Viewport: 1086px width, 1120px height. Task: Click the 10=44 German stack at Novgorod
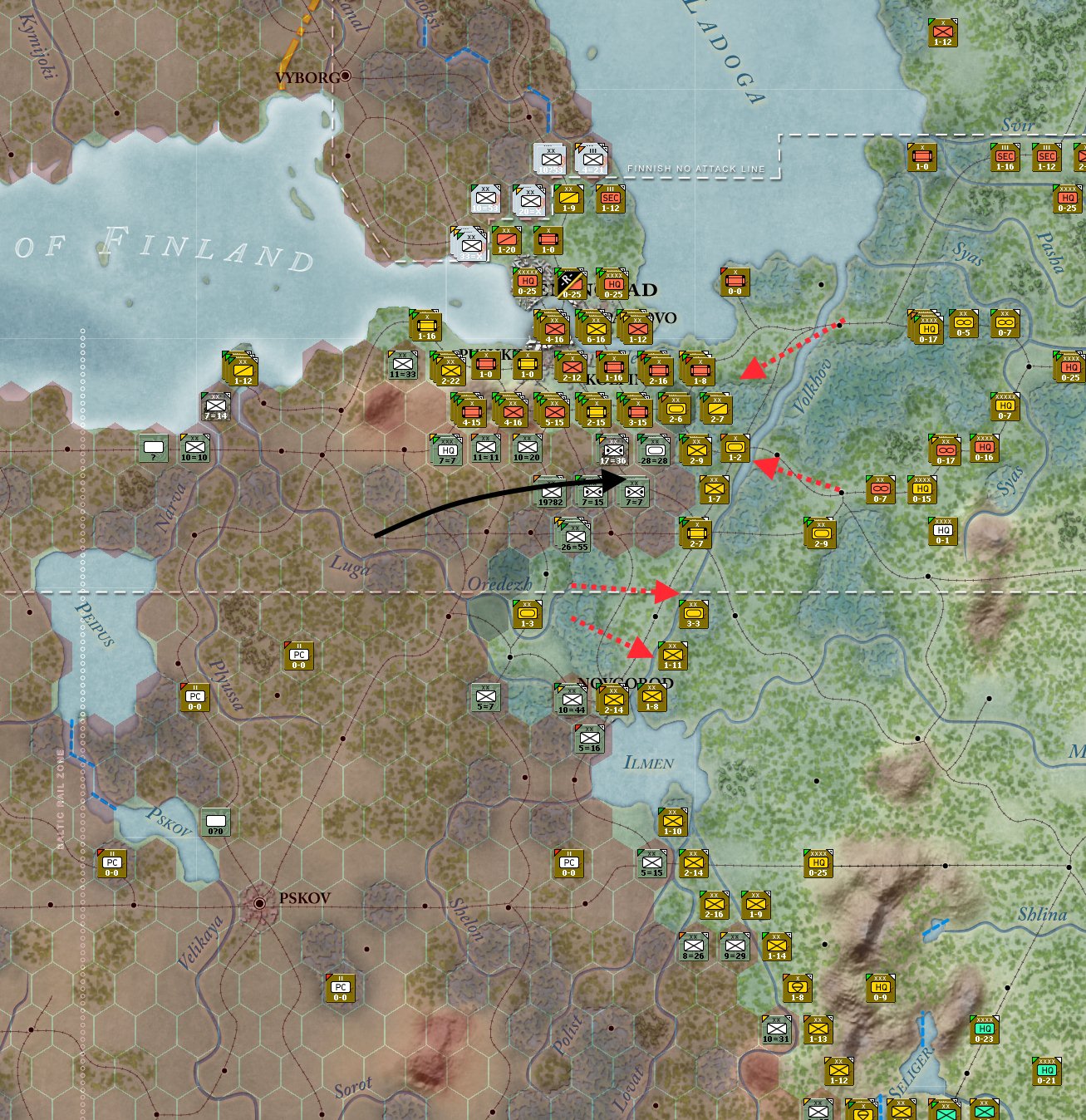pyautogui.click(x=571, y=700)
